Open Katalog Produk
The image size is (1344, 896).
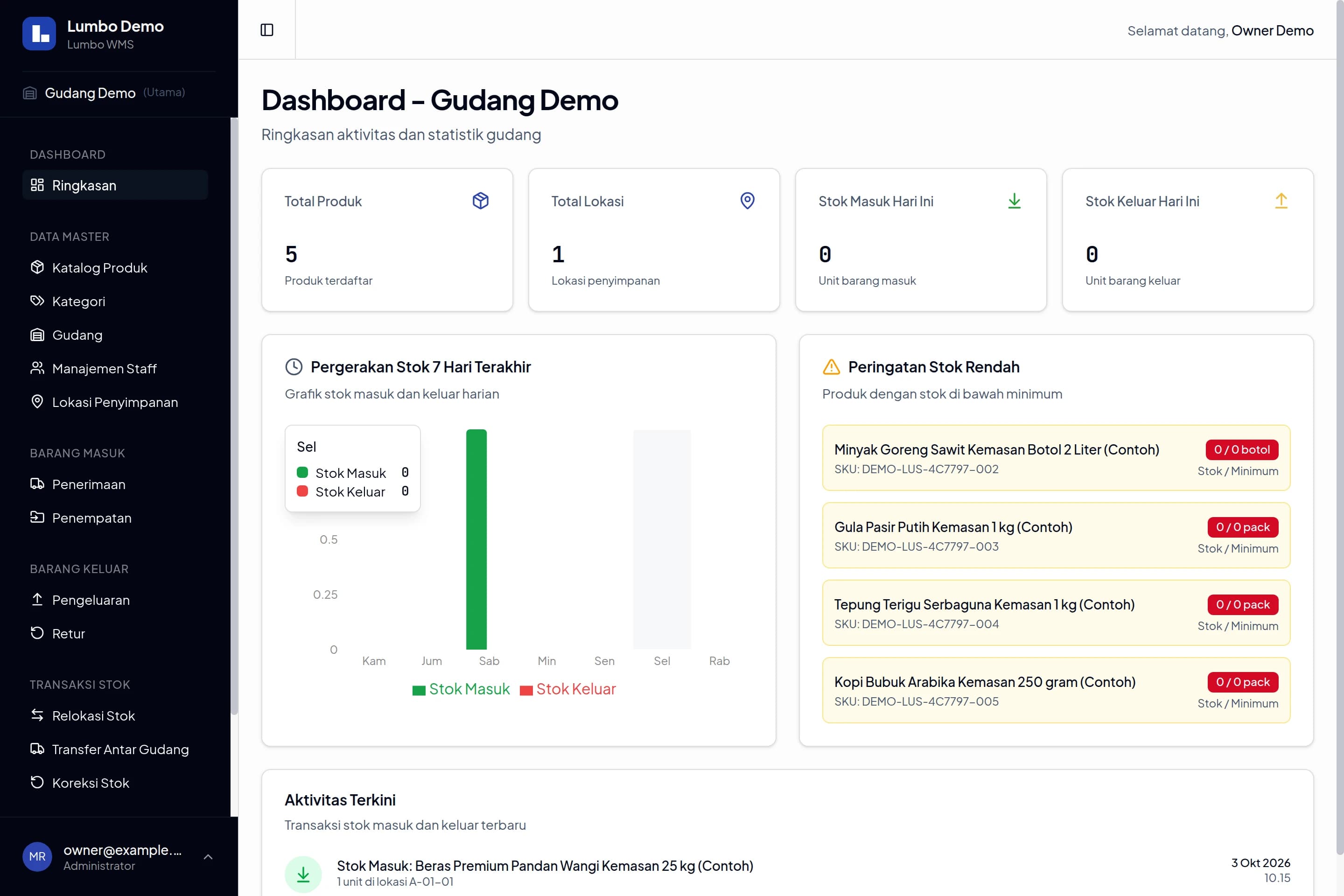[x=115, y=267]
